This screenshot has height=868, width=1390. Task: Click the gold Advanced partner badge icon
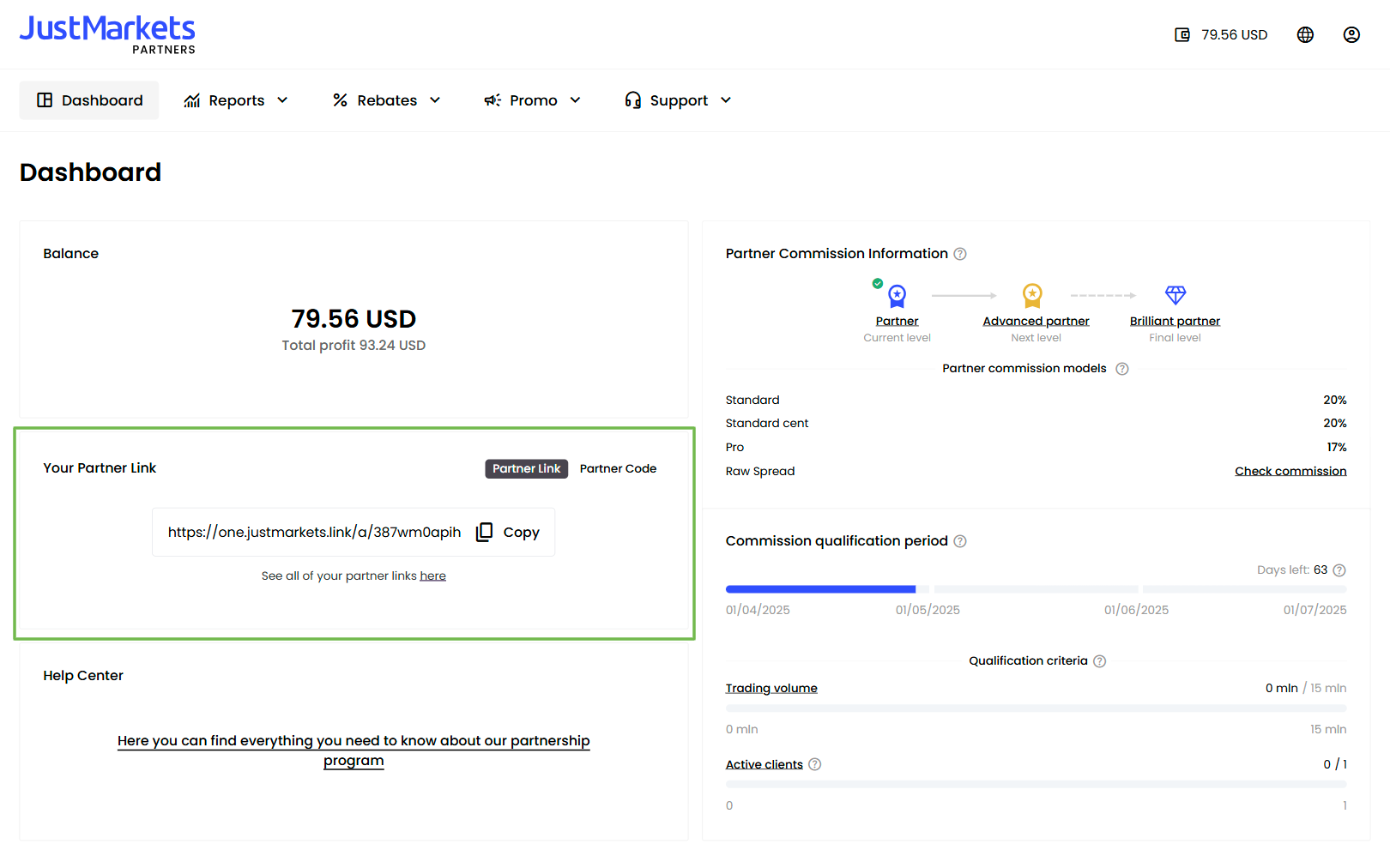click(x=1032, y=296)
